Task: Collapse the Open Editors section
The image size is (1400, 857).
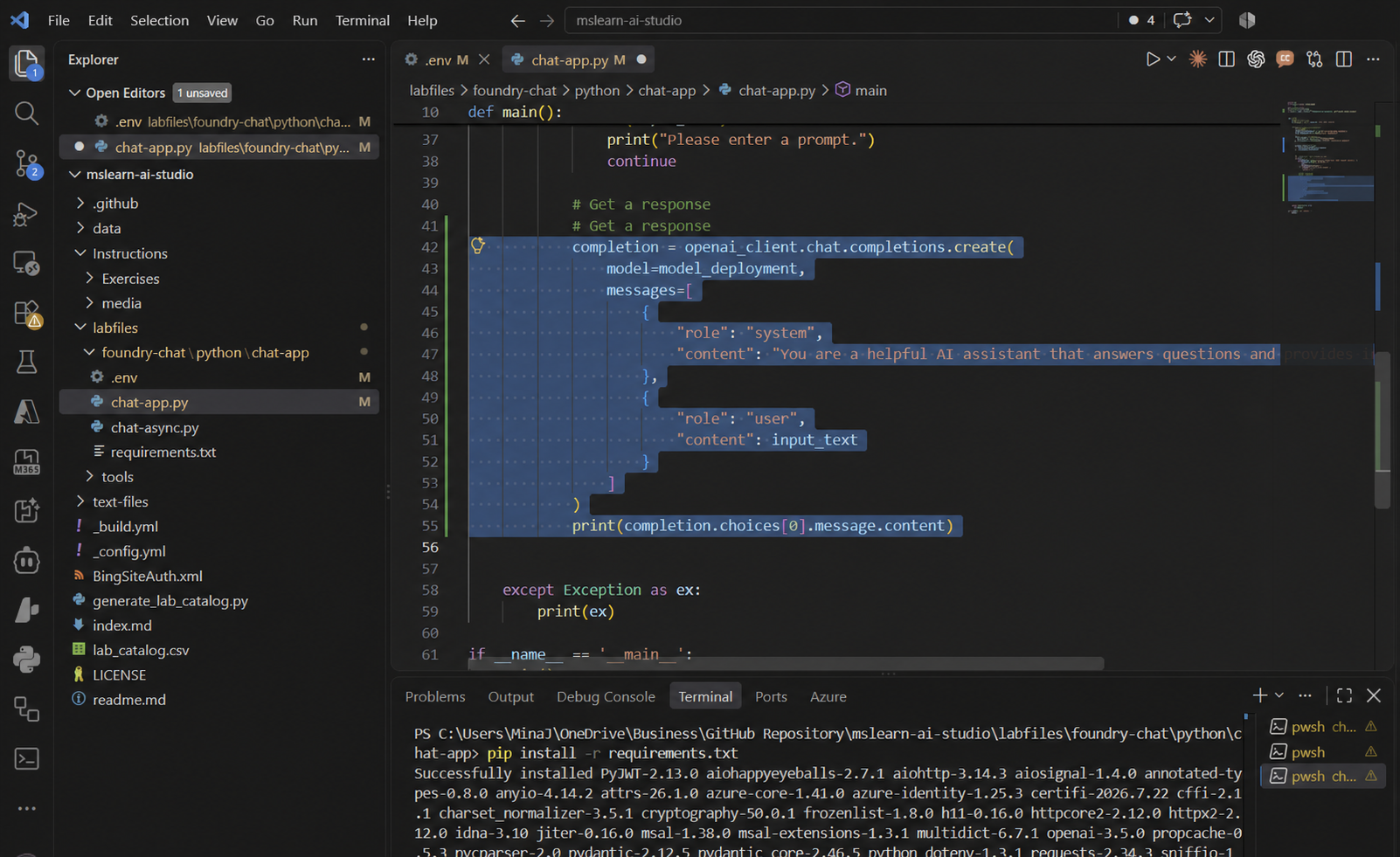Action: (x=74, y=93)
